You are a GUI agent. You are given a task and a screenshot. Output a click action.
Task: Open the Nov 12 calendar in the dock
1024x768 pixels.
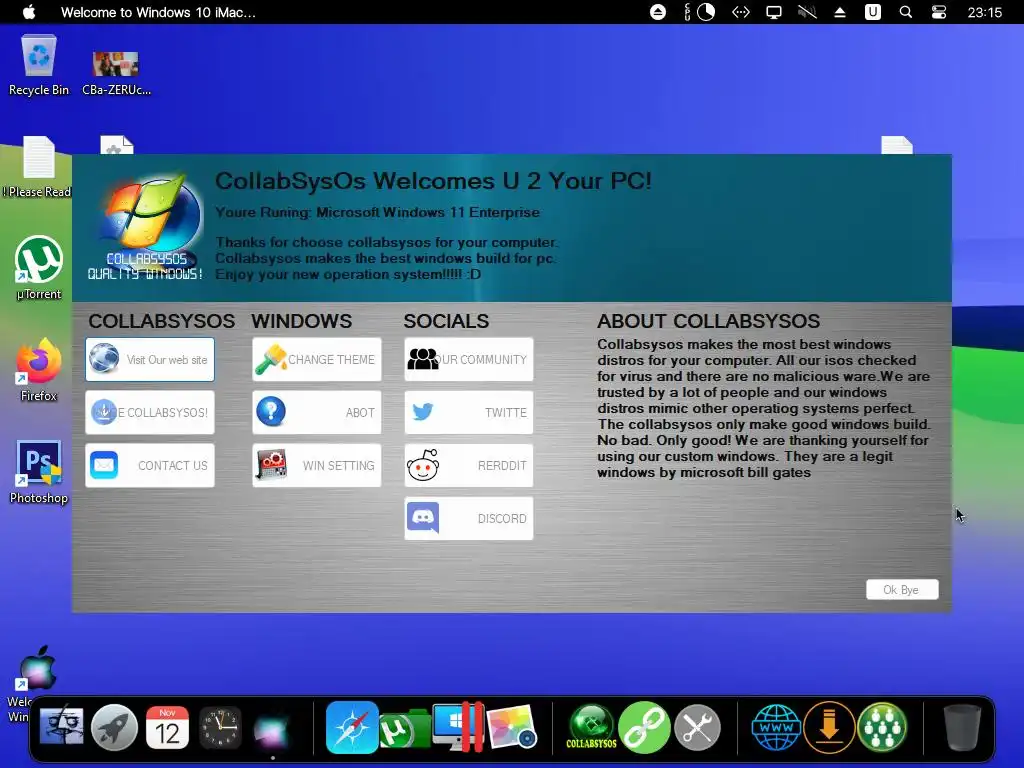point(167,727)
